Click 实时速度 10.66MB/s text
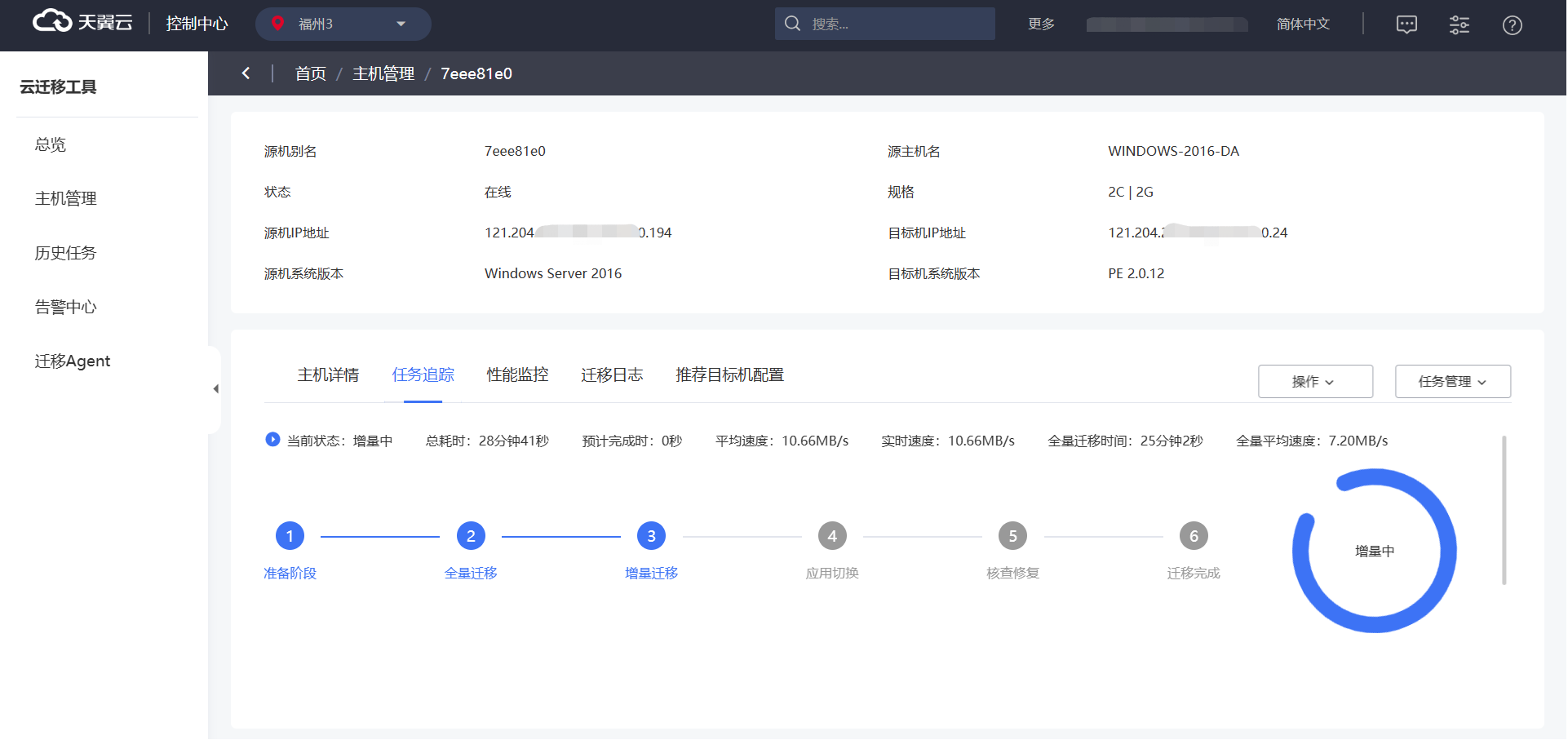Image resolution: width=1568 pixels, height=740 pixels. [x=948, y=441]
